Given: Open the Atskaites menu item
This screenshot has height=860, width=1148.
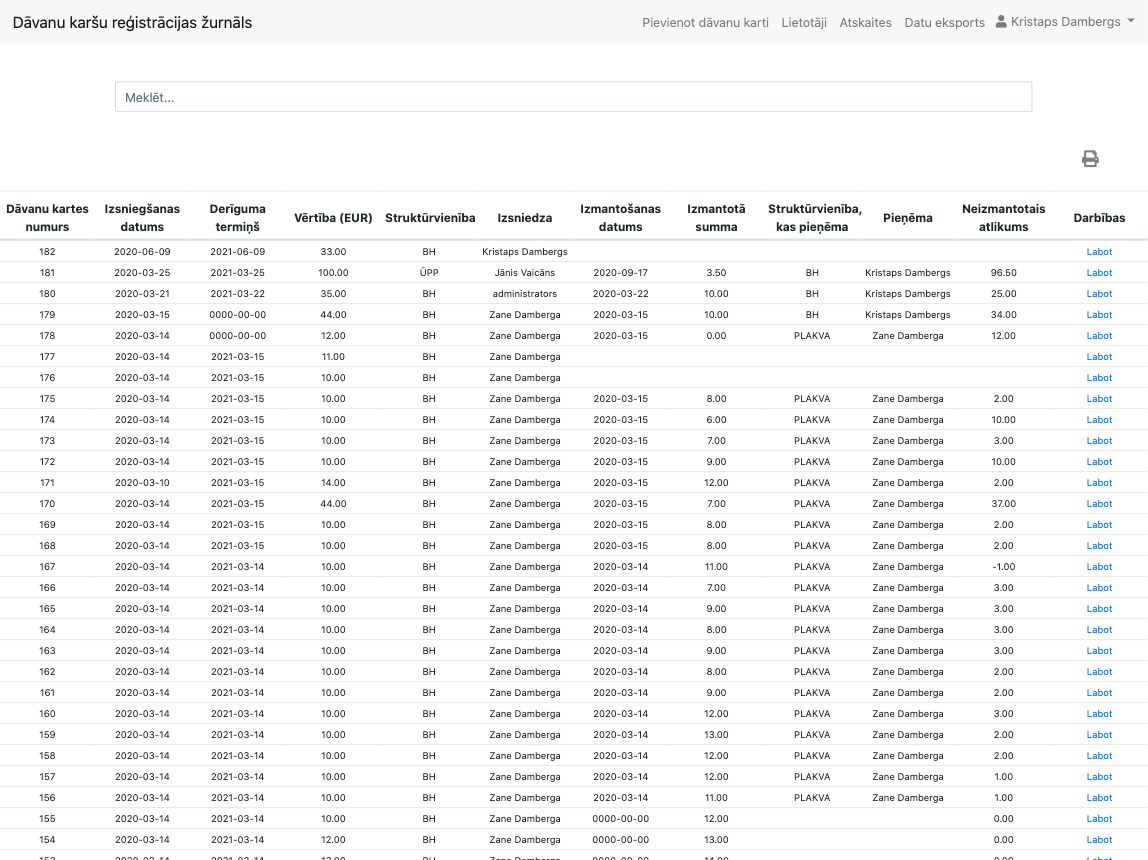Looking at the screenshot, I should 865,23.
